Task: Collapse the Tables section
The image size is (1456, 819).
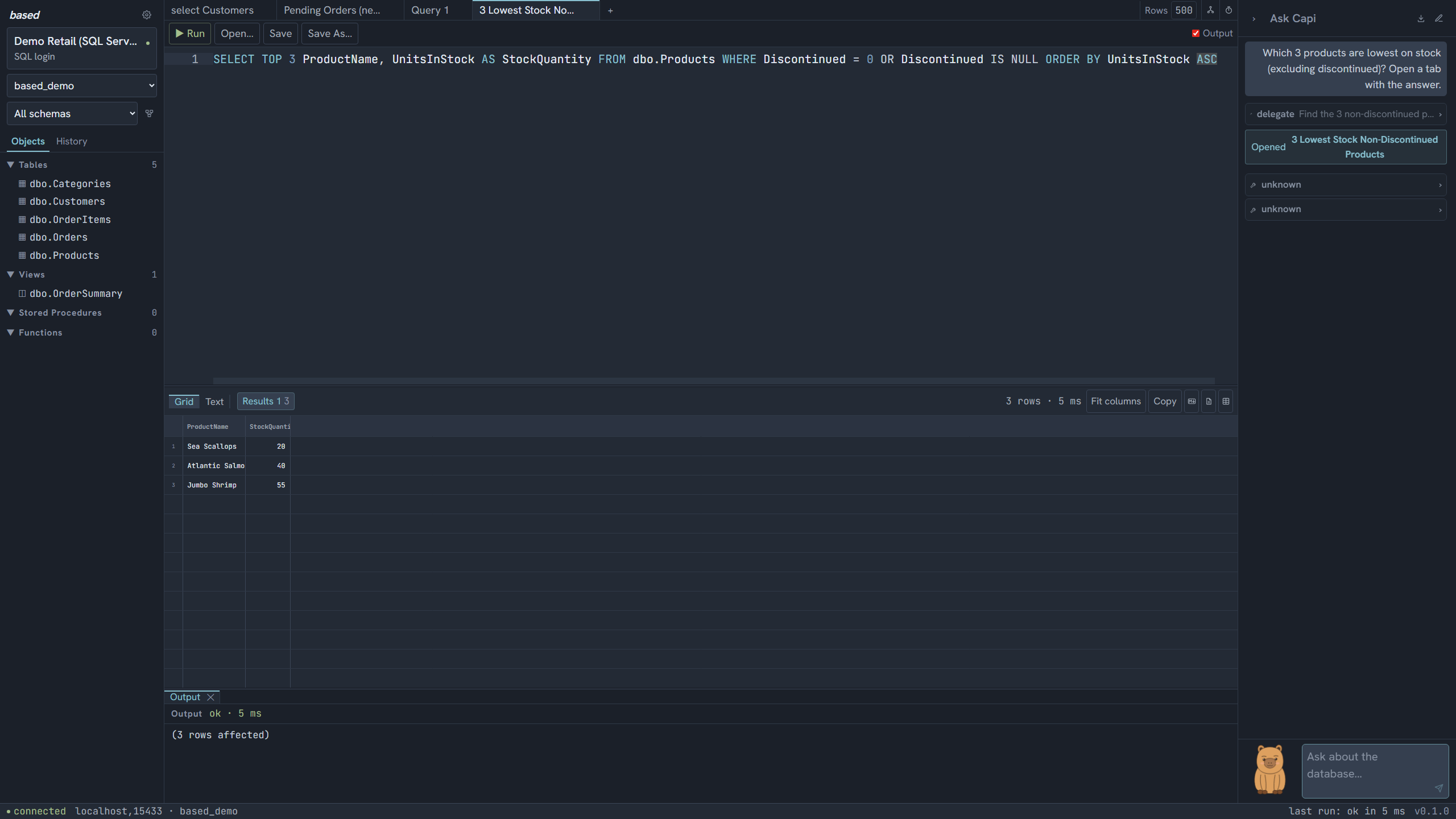Action: coord(10,164)
